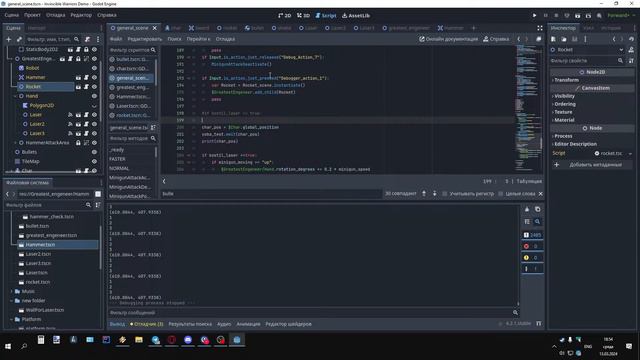Click the instance child scene link icon
The height and width of the screenshot is (360, 640).
coord(19,39)
